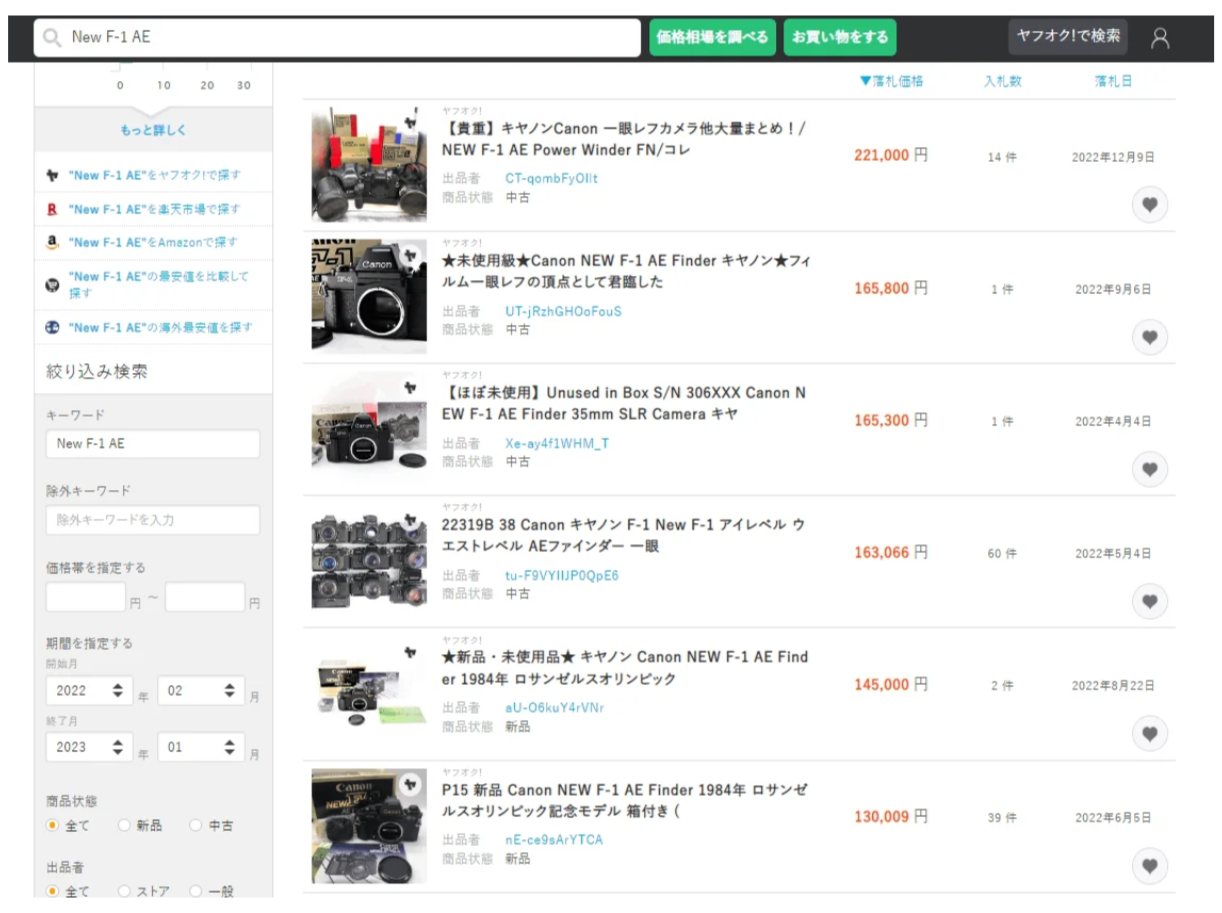Screen dimensions: 1222x913
Task: Open seller UT-jRzhGHOoFouS profile link
Action: click(x=563, y=311)
